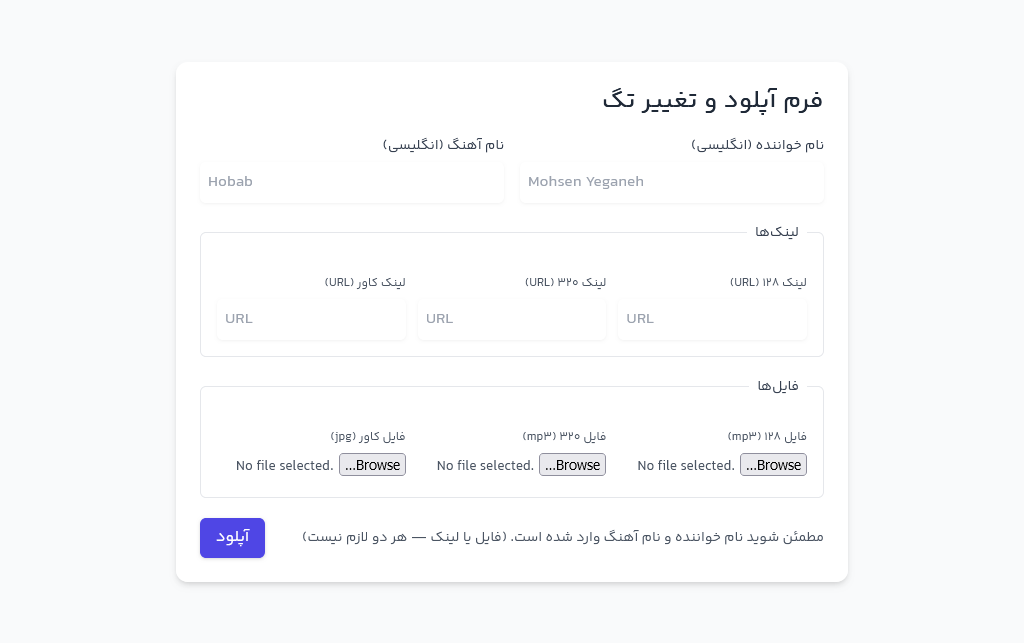
Task: Open Browse for the 320 mp3 file
Action: tap(572, 465)
